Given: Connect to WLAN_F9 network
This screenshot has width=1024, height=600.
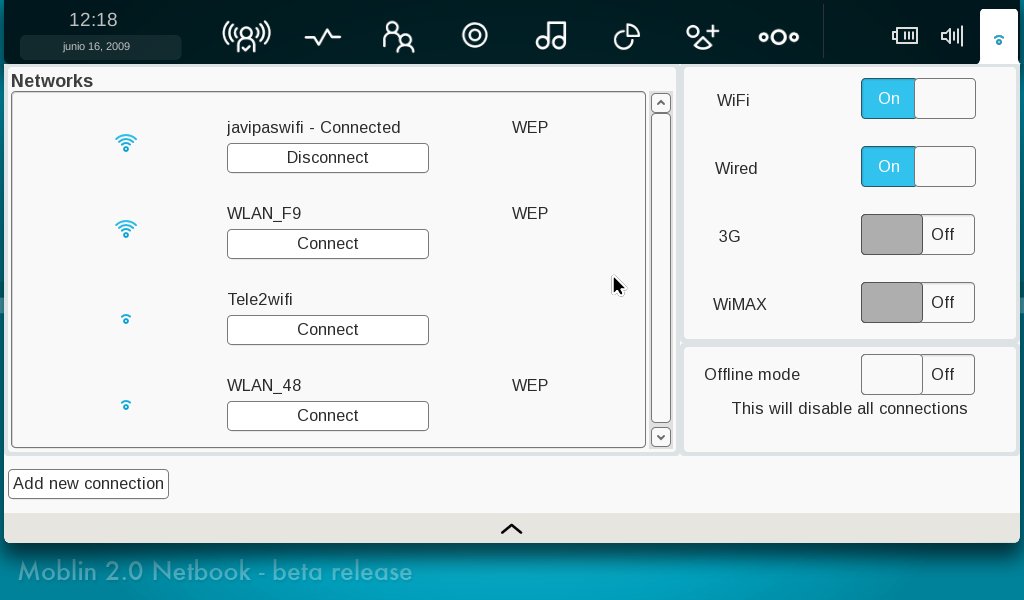Looking at the screenshot, I should (328, 244).
